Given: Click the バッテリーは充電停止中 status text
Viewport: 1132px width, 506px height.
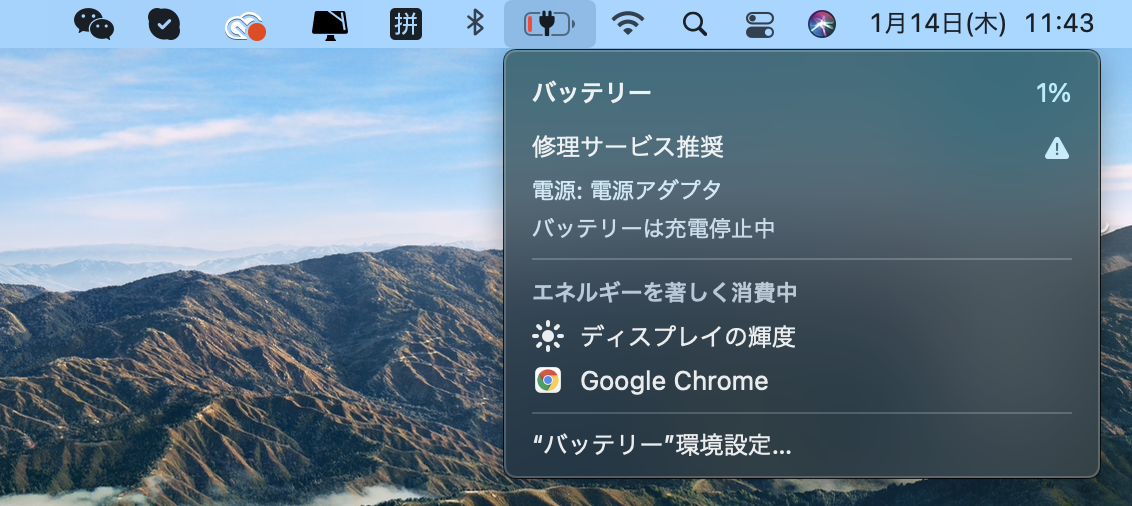Looking at the screenshot, I should (654, 228).
